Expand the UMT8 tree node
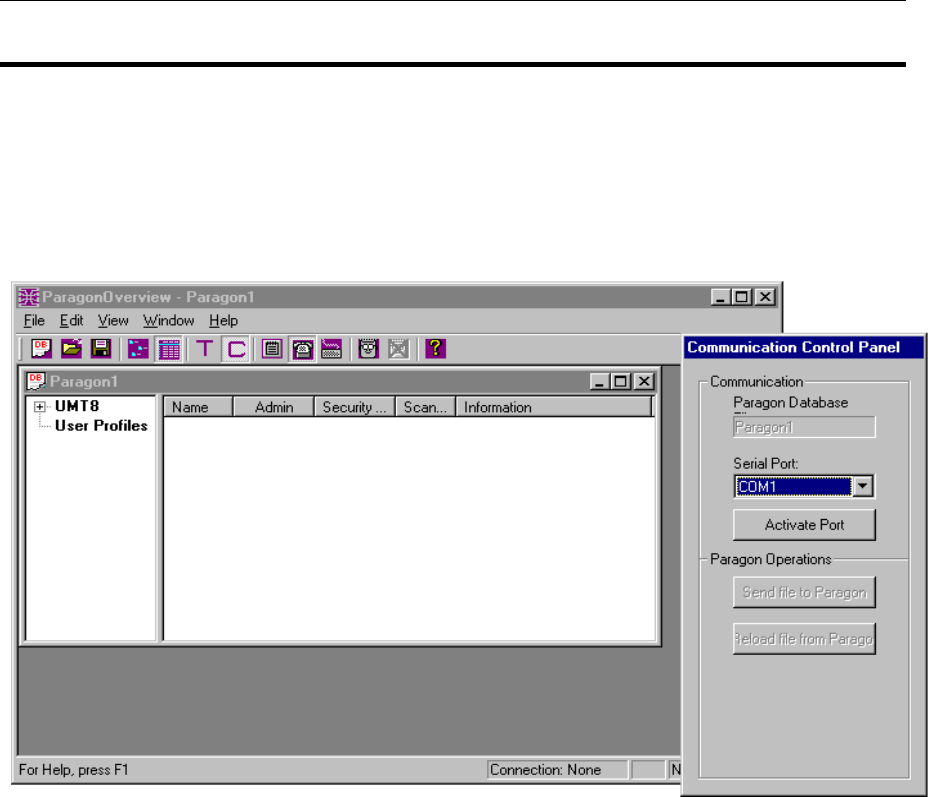 [x=39, y=406]
